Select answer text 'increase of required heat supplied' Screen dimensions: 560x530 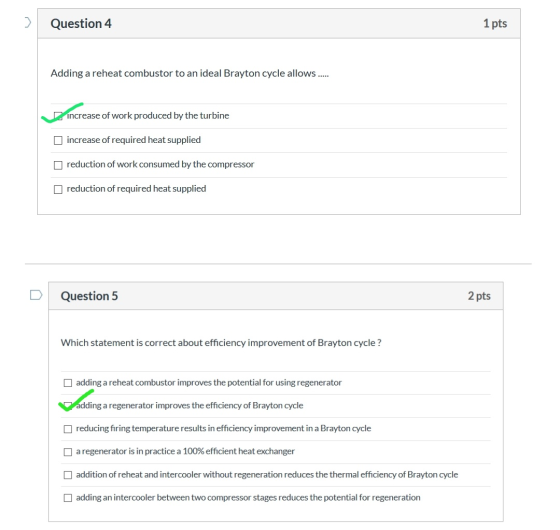pos(134,140)
